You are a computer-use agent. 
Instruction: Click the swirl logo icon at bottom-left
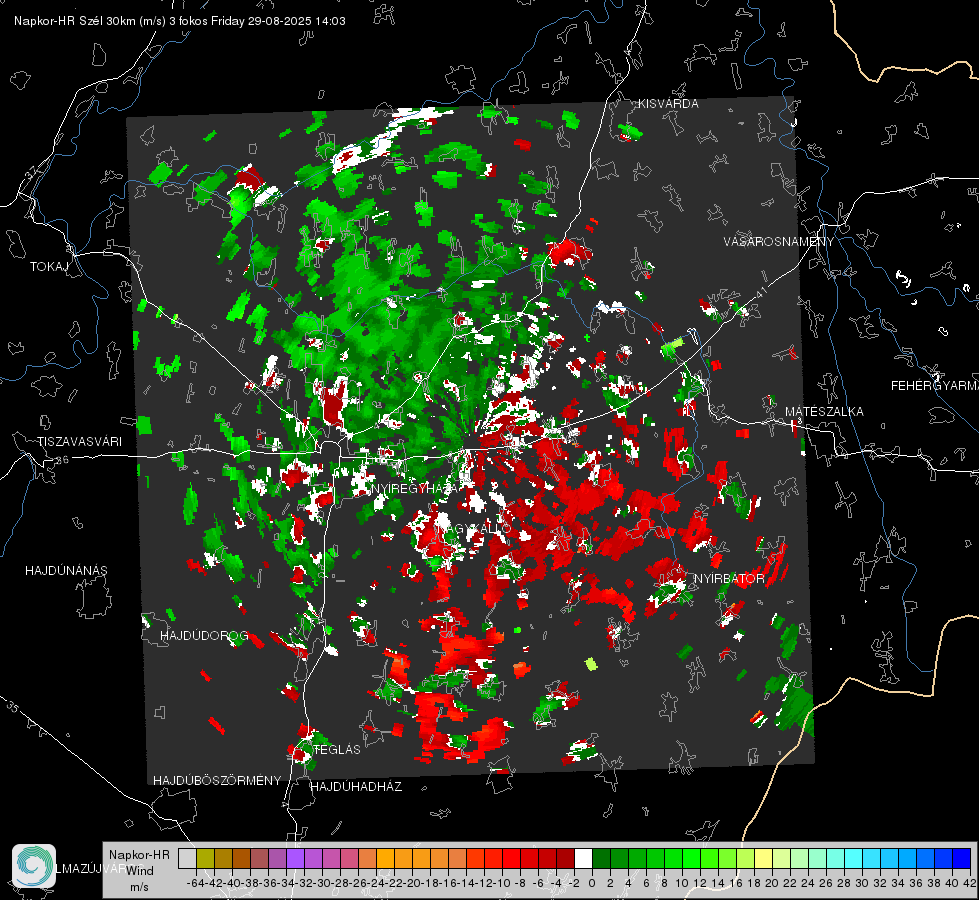(x=34, y=866)
